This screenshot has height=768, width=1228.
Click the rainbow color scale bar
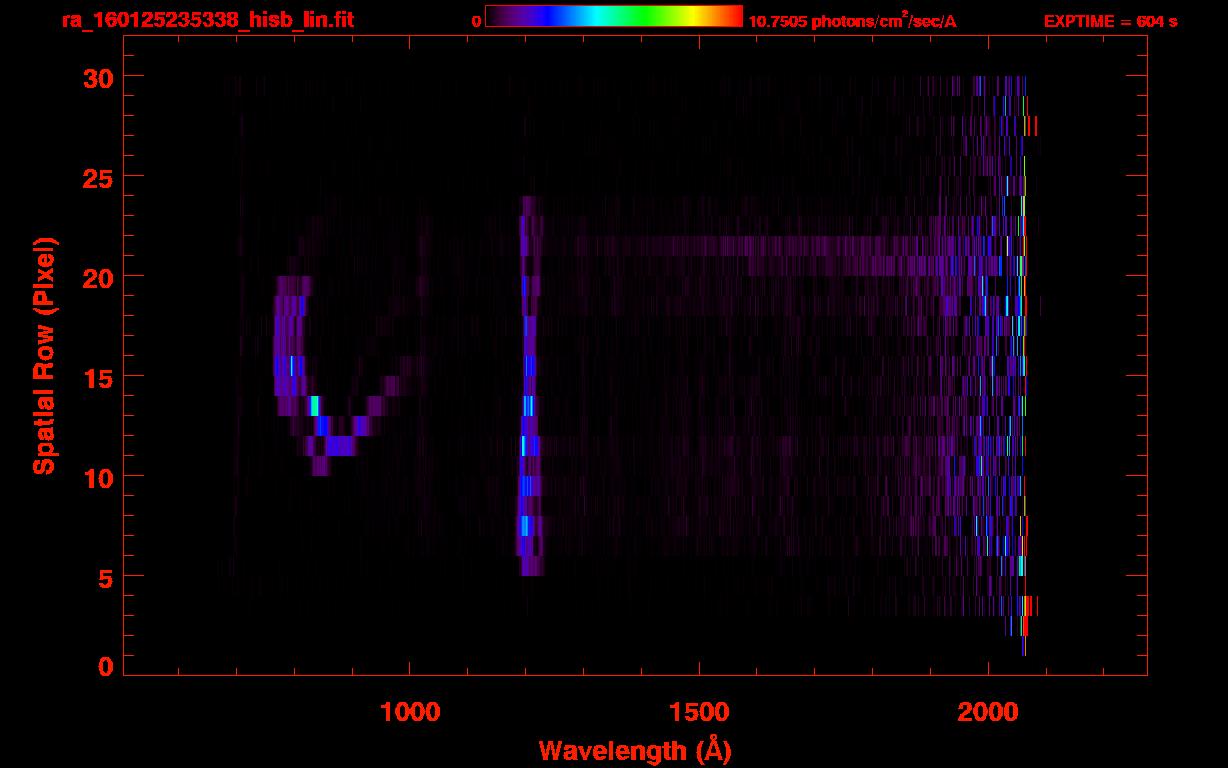tap(614, 16)
